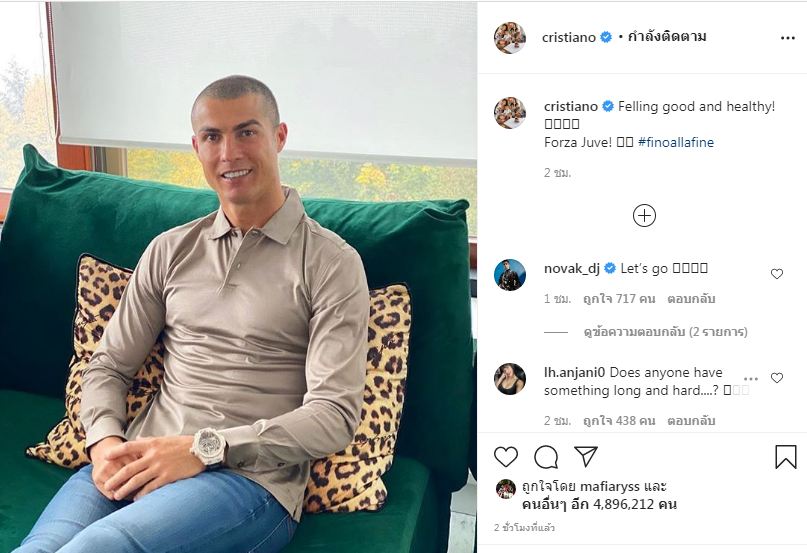The image size is (807, 553).
Task: View likes count 717 on novak_dj's comment
Action: pyautogui.click(x=619, y=299)
